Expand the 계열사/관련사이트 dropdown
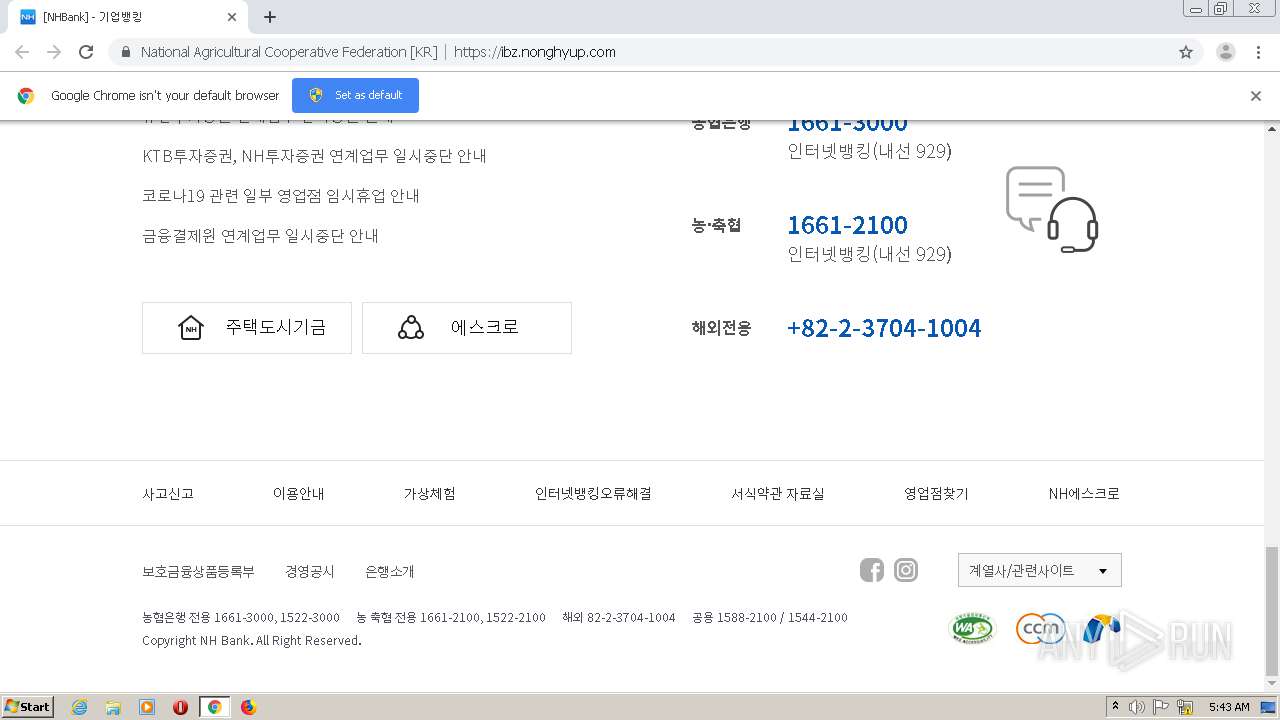Image resolution: width=1280 pixels, height=720 pixels. 1040,570
